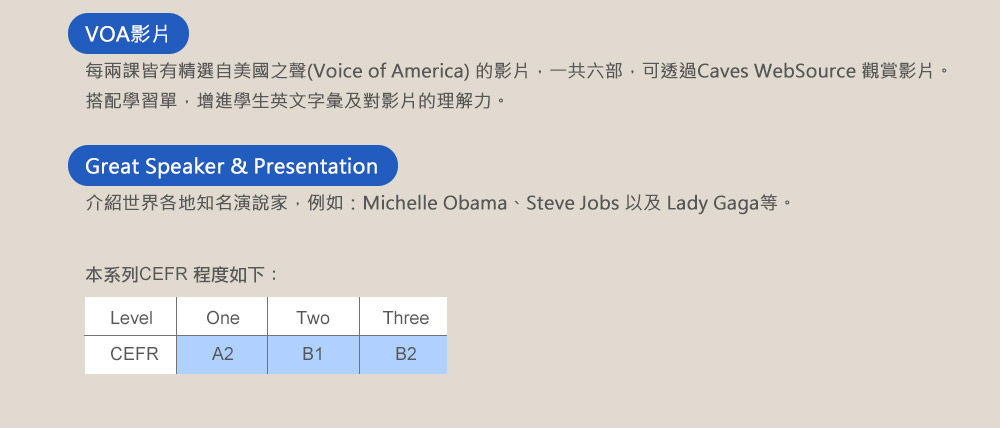Click the B1 table cell

(x=313, y=355)
